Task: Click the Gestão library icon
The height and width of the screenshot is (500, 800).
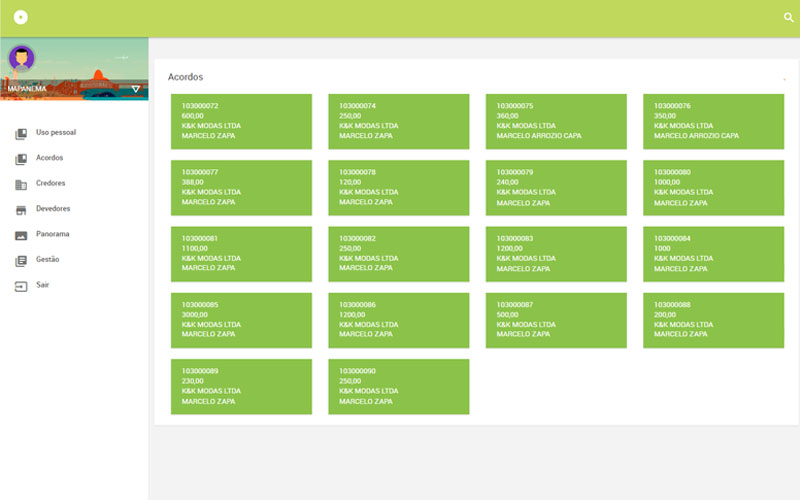Action: [x=21, y=260]
